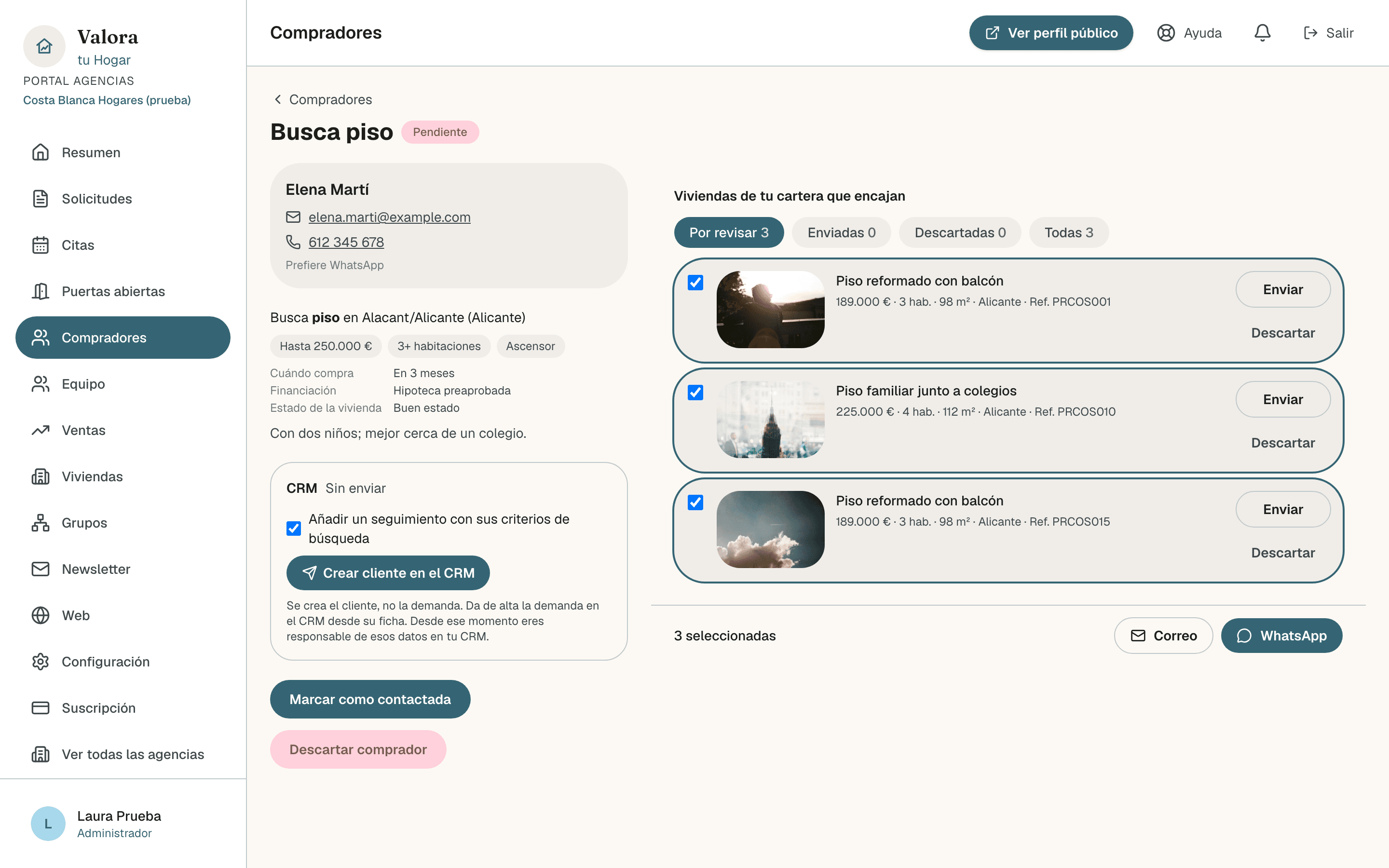
Task: Open Newsletter envelope icon in sidebar
Action: (40, 569)
